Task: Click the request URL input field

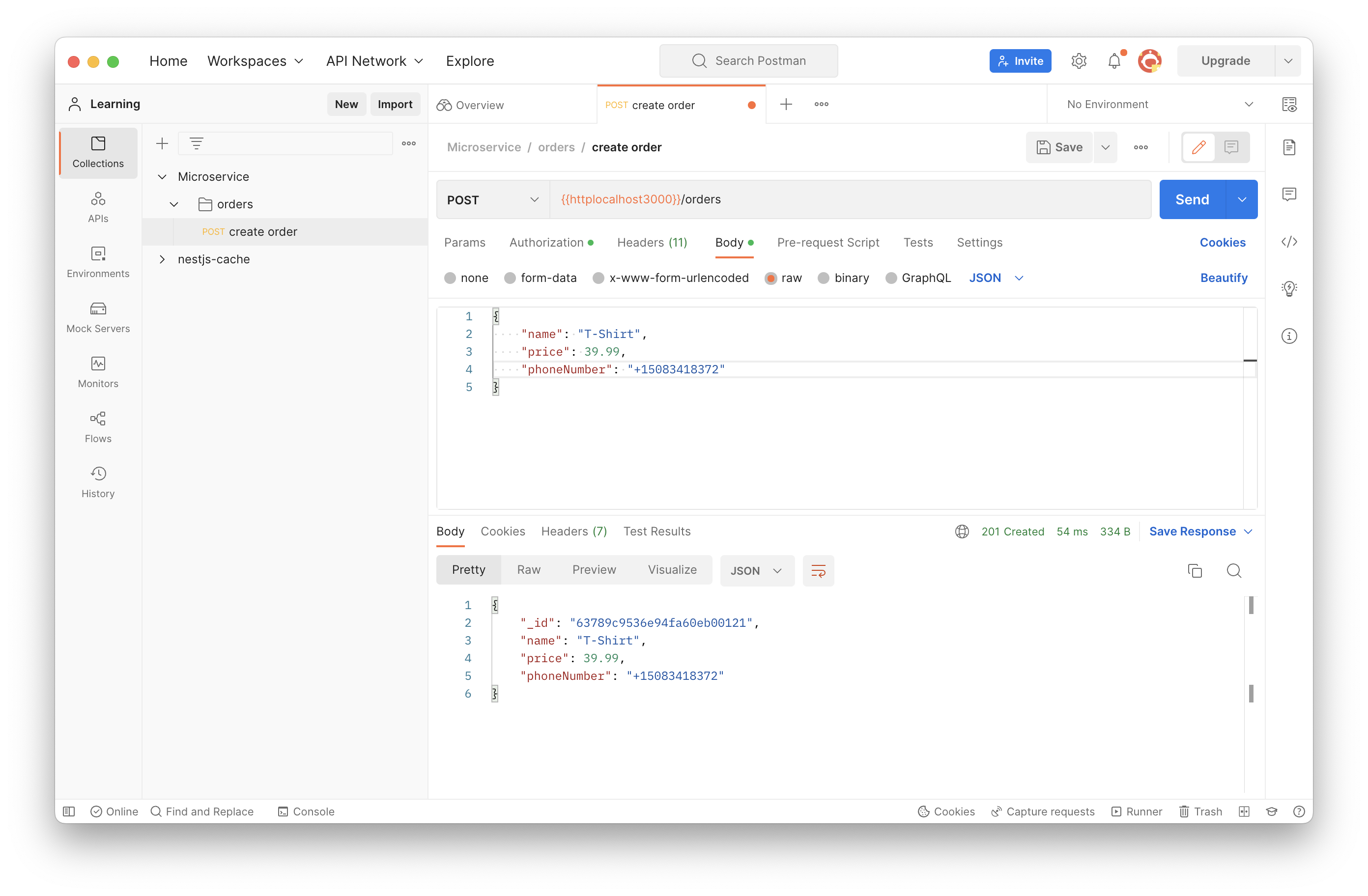Action: tap(862, 199)
